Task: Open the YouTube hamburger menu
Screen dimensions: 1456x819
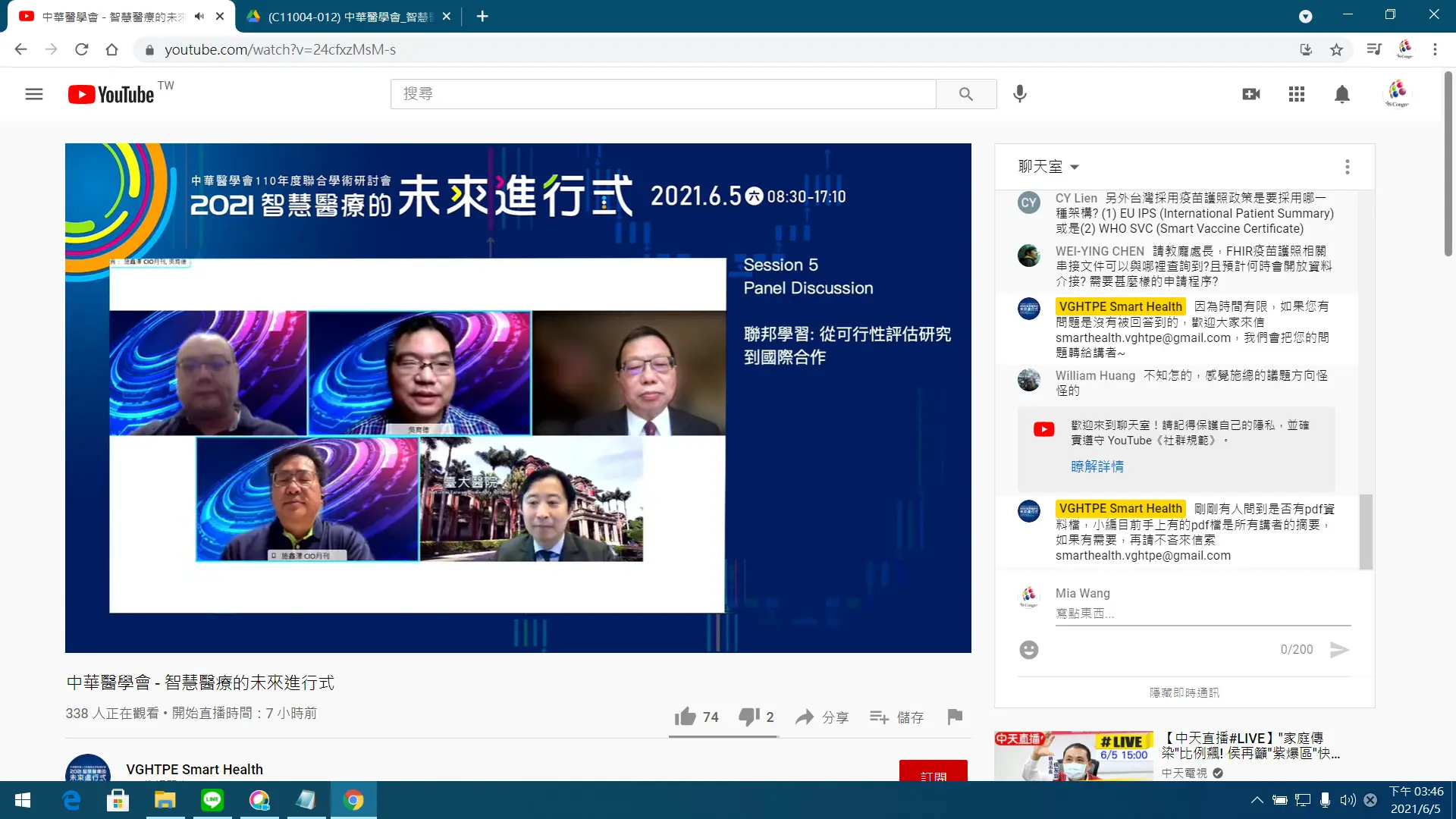Action: [34, 93]
